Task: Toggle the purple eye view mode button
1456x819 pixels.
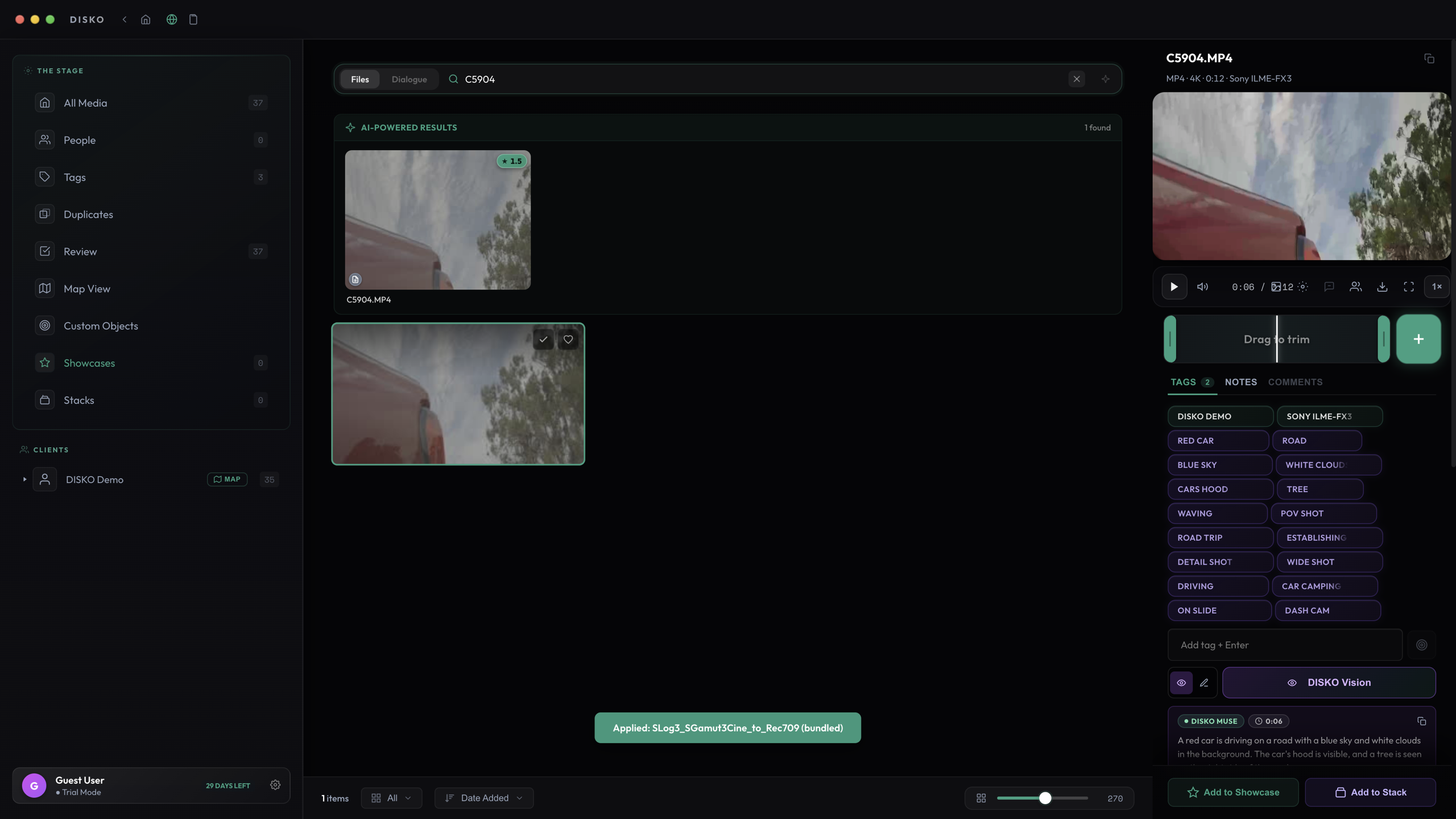Action: (1181, 682)
